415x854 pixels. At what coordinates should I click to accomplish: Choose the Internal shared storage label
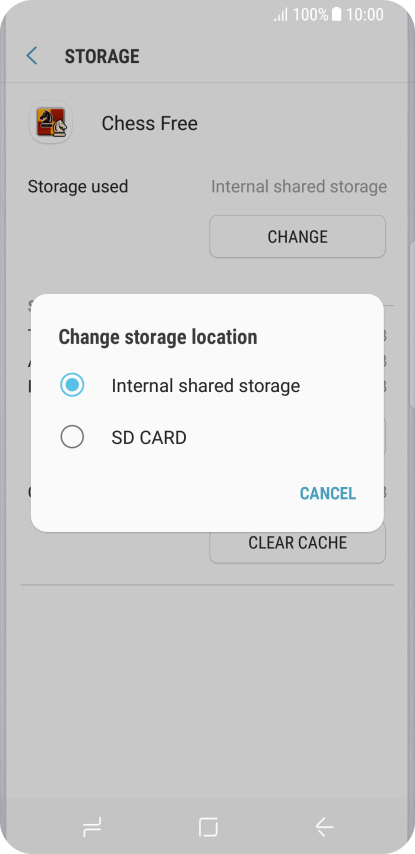click(x=206, y=386)
